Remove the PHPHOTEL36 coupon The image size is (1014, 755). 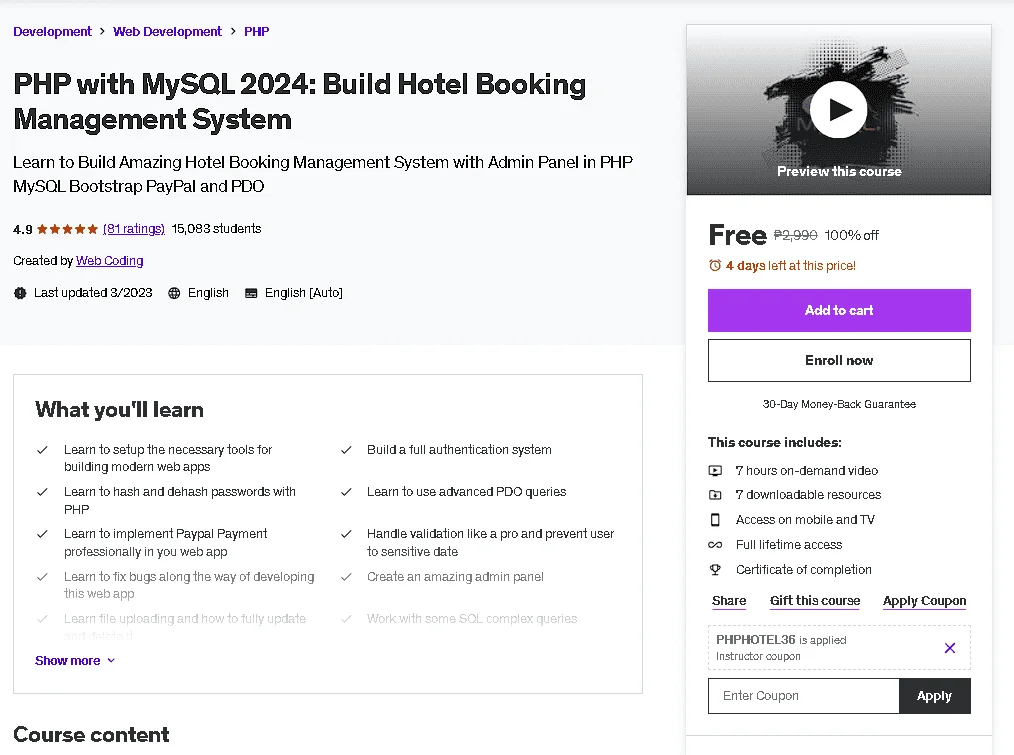[x=949, y=648]
